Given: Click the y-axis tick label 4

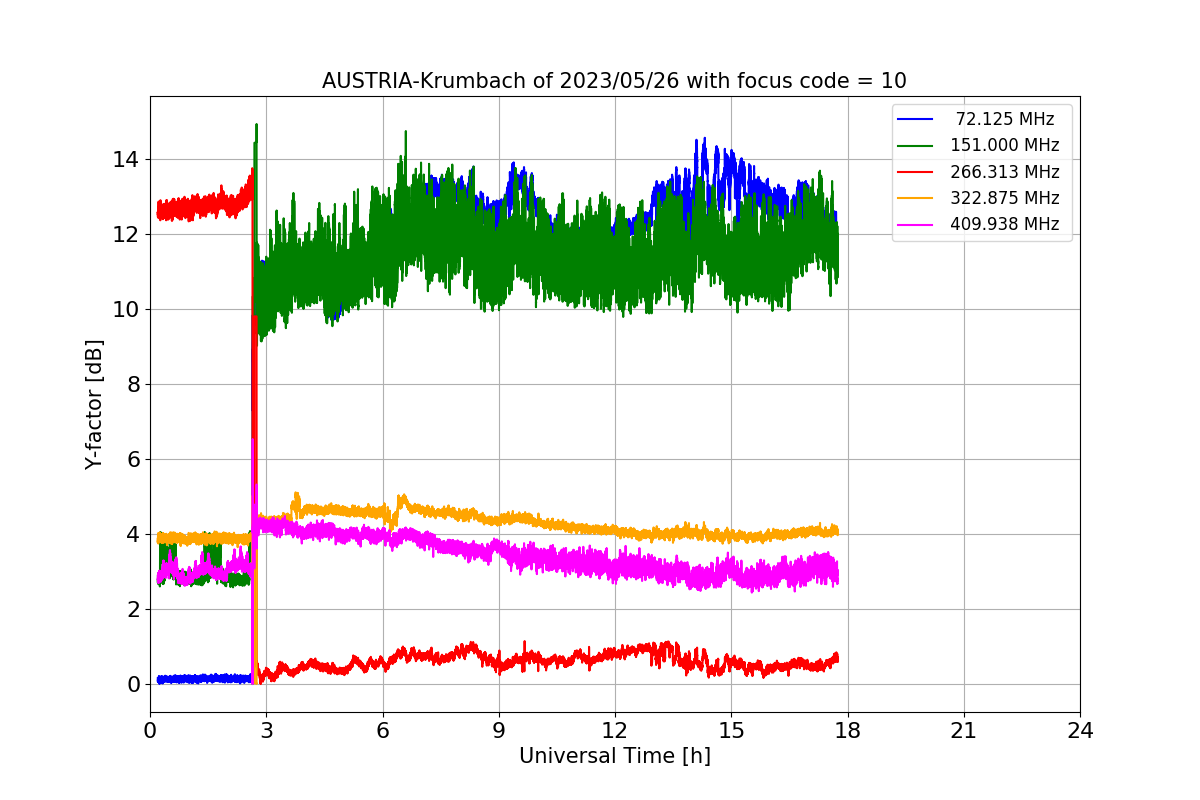Looking at the screenshot, I should click(134, 535).
